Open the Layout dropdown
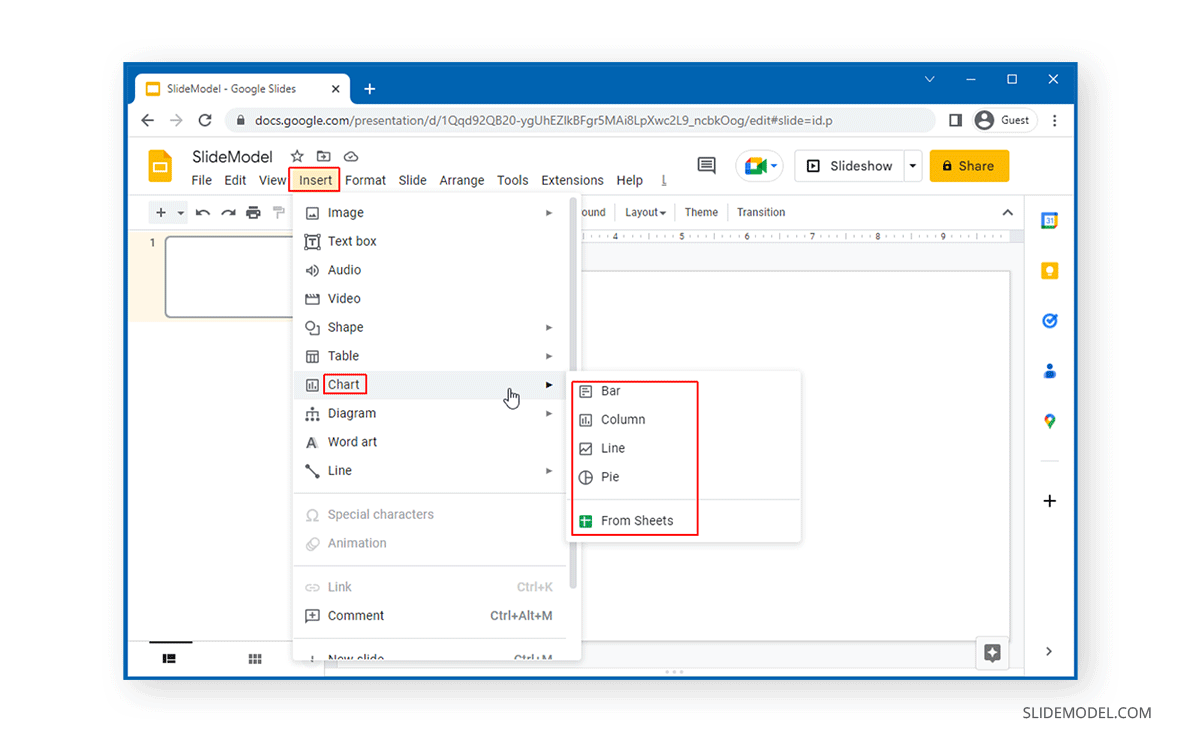The height and width of the screenshot is (743, 1200). 644,212
